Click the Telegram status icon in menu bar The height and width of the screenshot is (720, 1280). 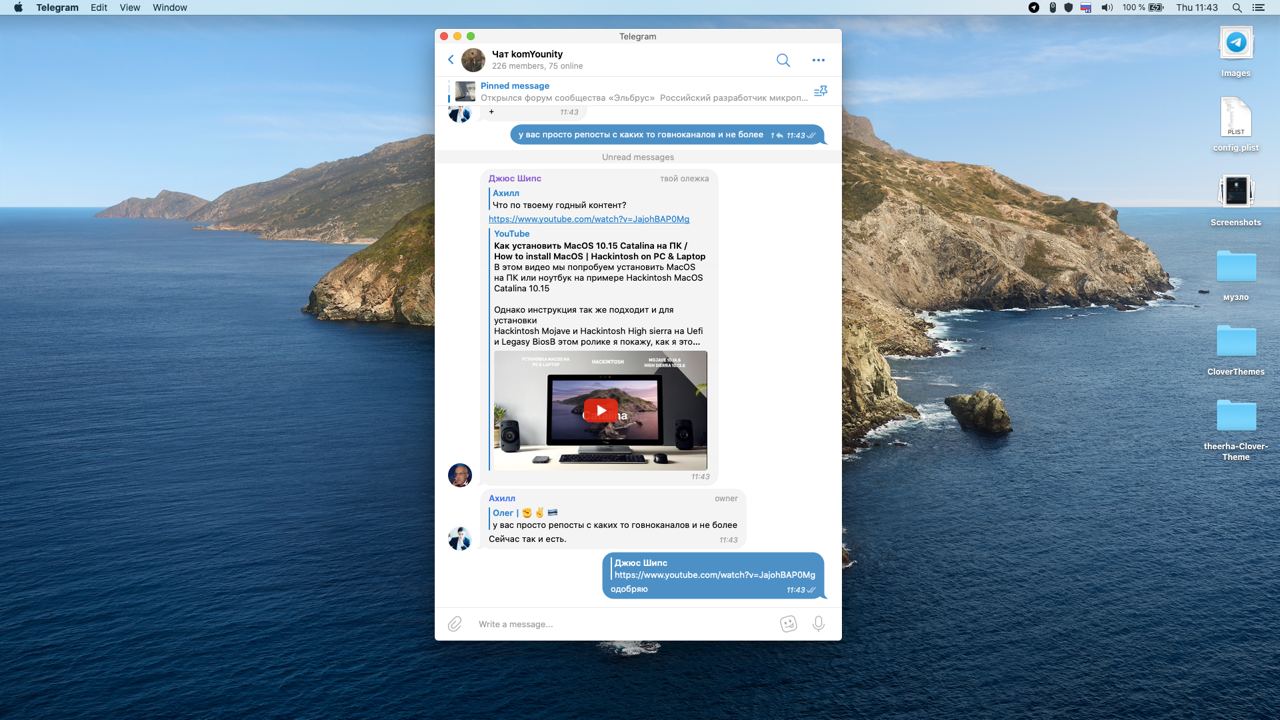pos(1034,7)
